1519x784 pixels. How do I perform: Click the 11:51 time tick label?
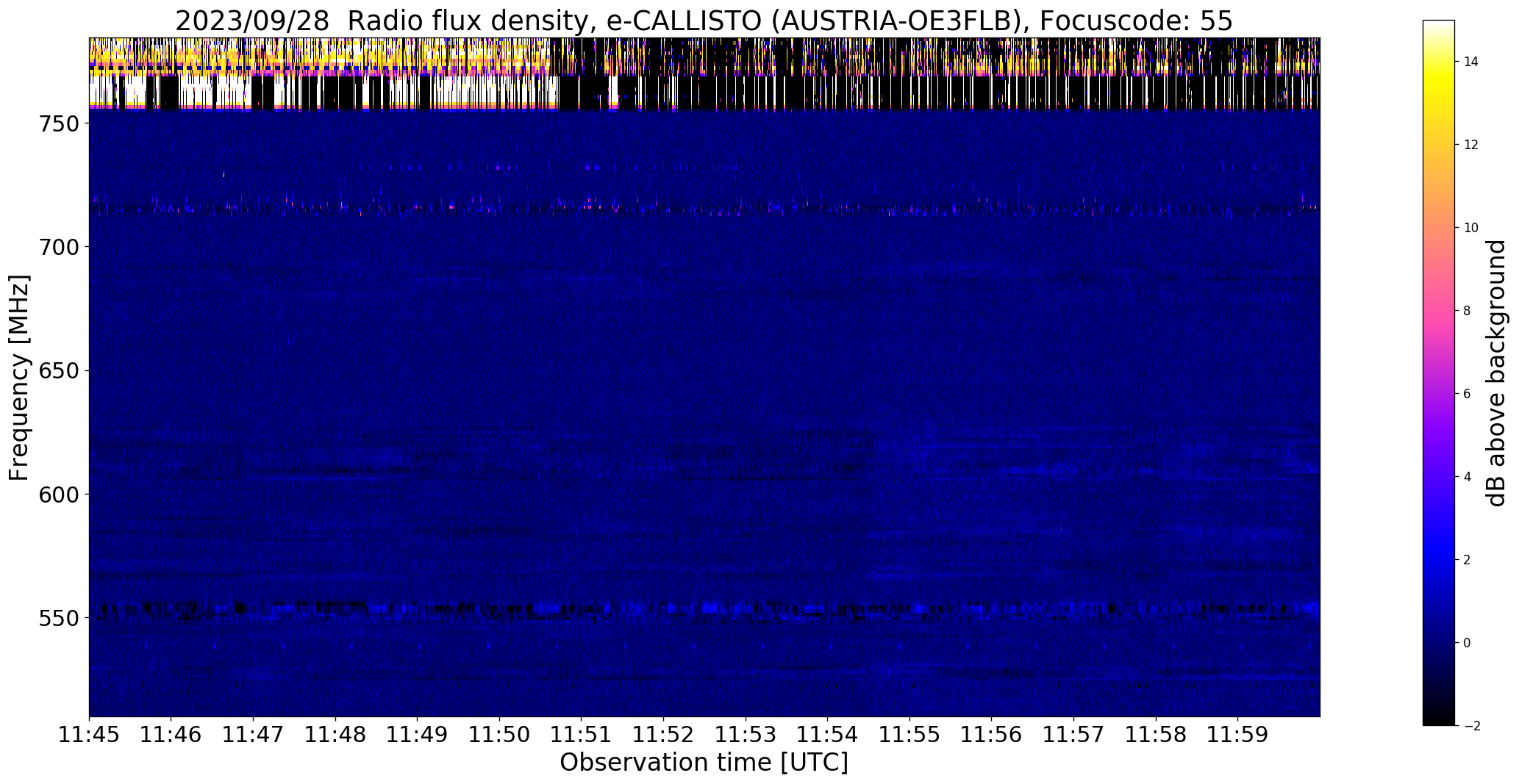pos(582,735)
